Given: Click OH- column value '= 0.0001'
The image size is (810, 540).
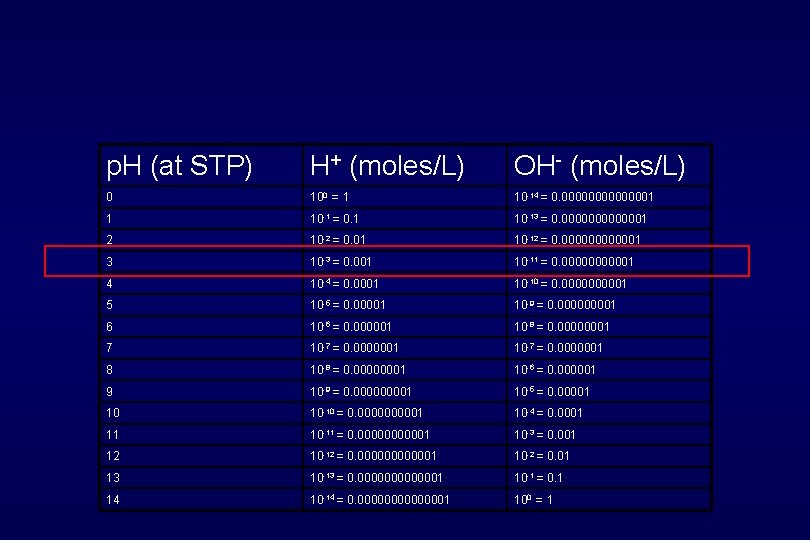Looking at the screenshot, I should coord(548,413).
